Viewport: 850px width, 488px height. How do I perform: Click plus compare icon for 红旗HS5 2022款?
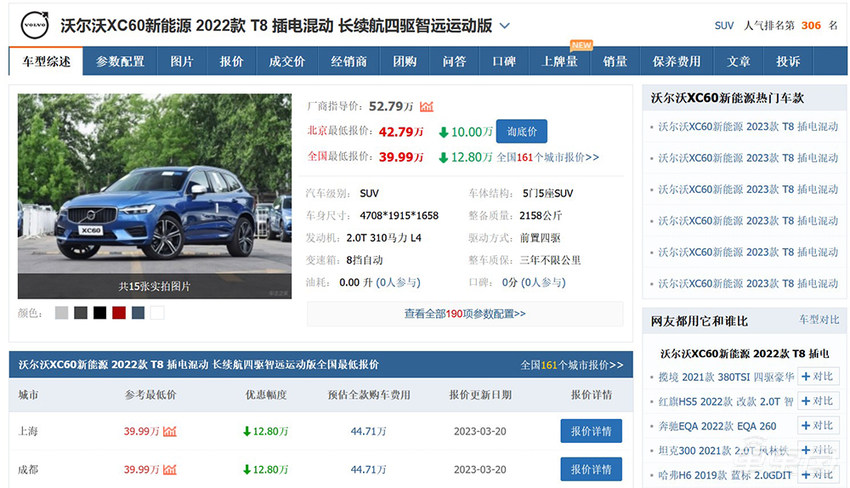[x=817, y=401]
